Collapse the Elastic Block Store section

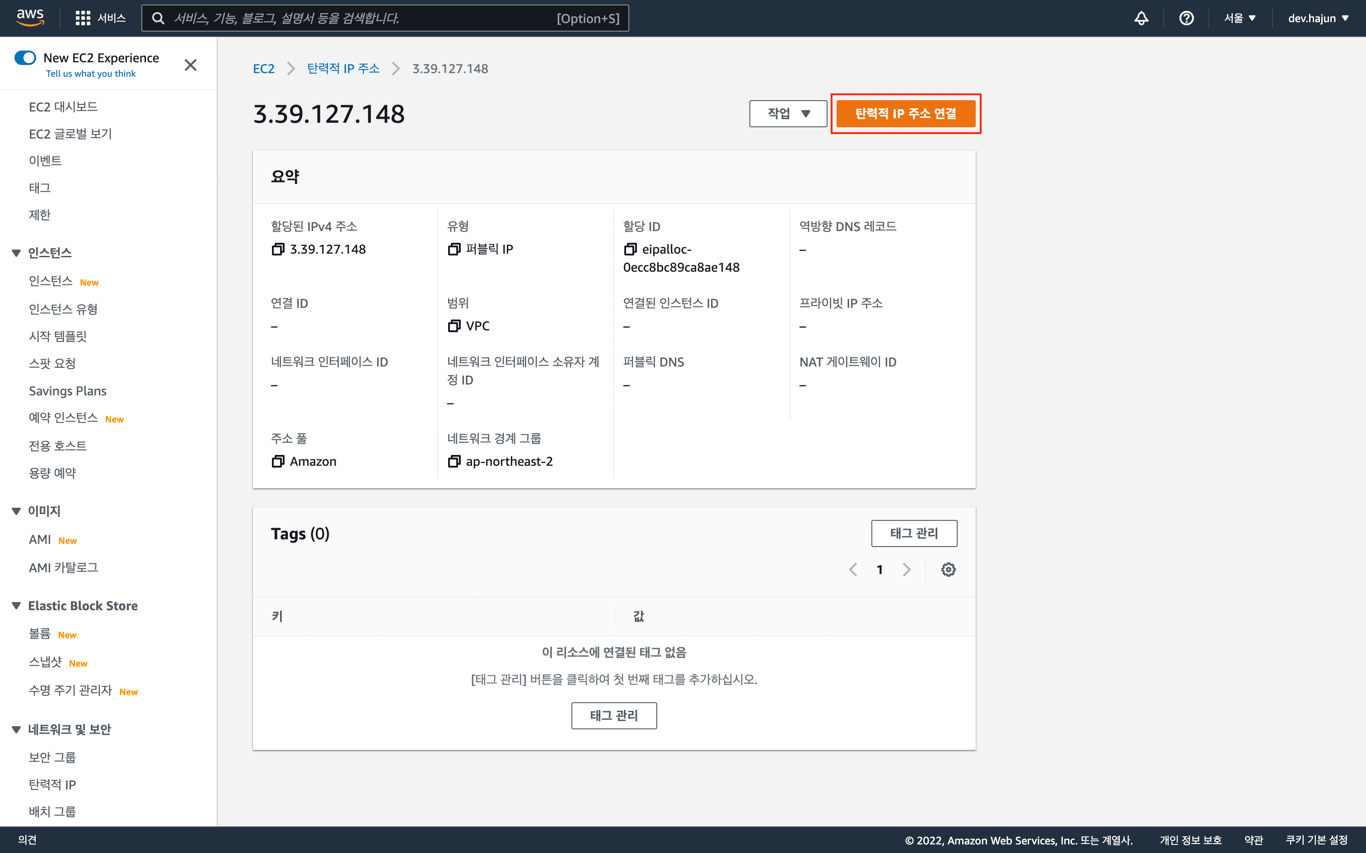coord(16,606)
